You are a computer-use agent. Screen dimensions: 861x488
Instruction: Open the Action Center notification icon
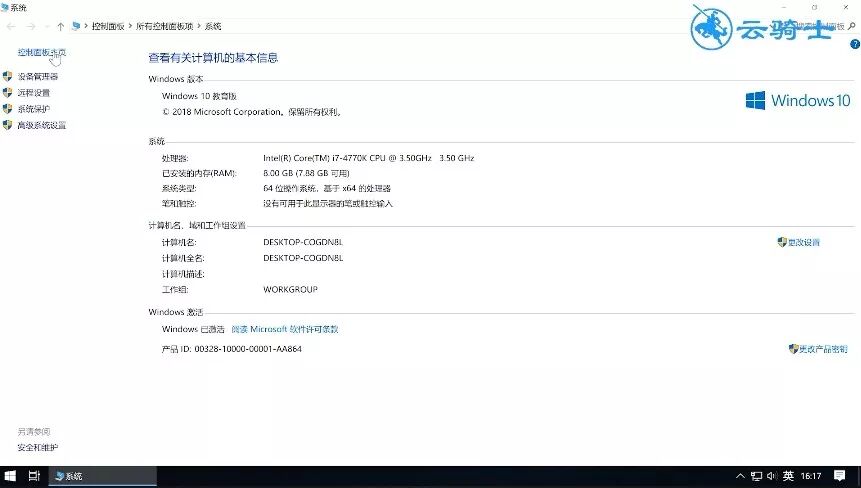(839, 476)
